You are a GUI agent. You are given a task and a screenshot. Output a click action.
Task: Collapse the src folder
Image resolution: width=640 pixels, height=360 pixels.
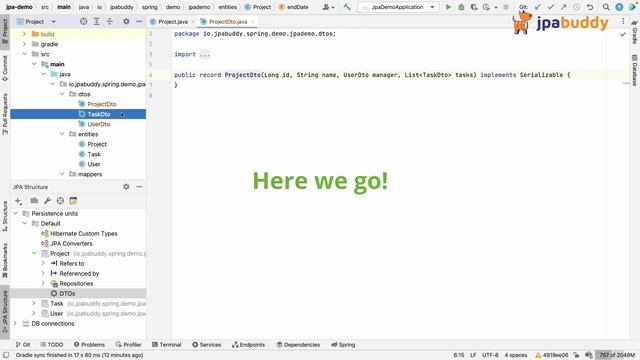coord(24,54)
